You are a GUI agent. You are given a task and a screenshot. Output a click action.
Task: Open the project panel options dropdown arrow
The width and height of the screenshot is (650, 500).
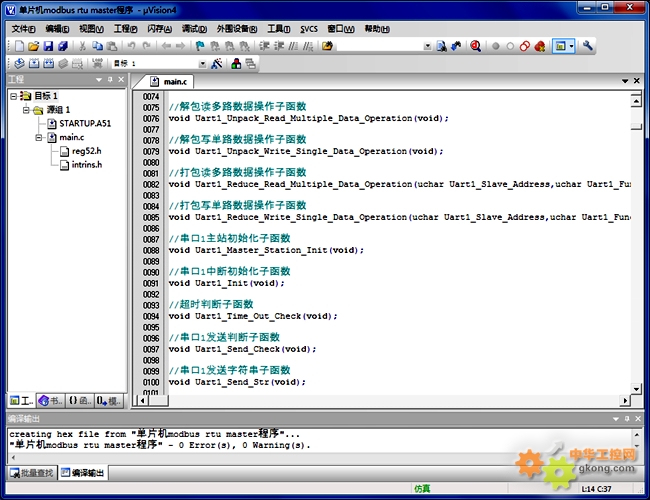tap(99, 79)
